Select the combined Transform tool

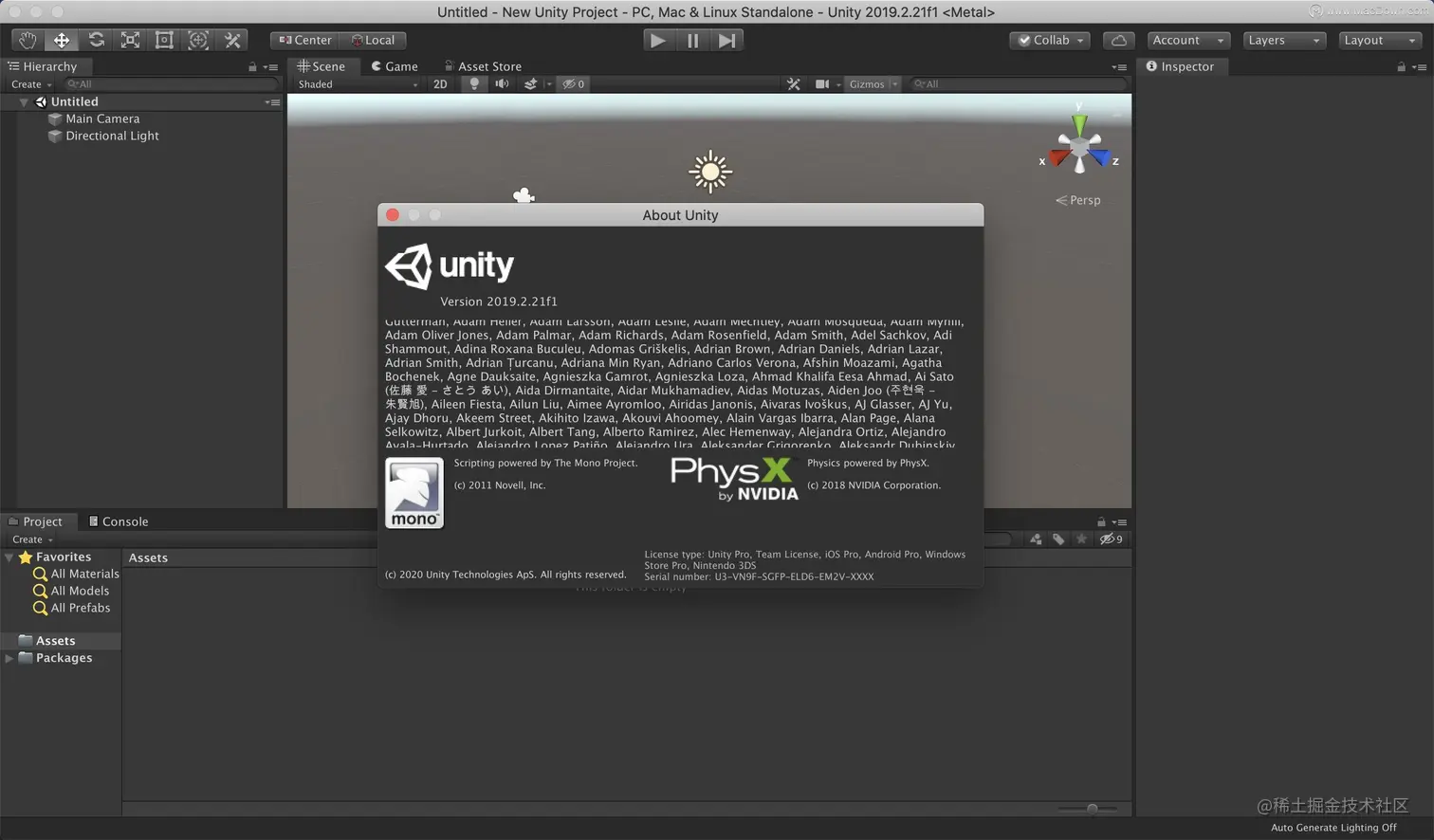(x=198, y=40)
